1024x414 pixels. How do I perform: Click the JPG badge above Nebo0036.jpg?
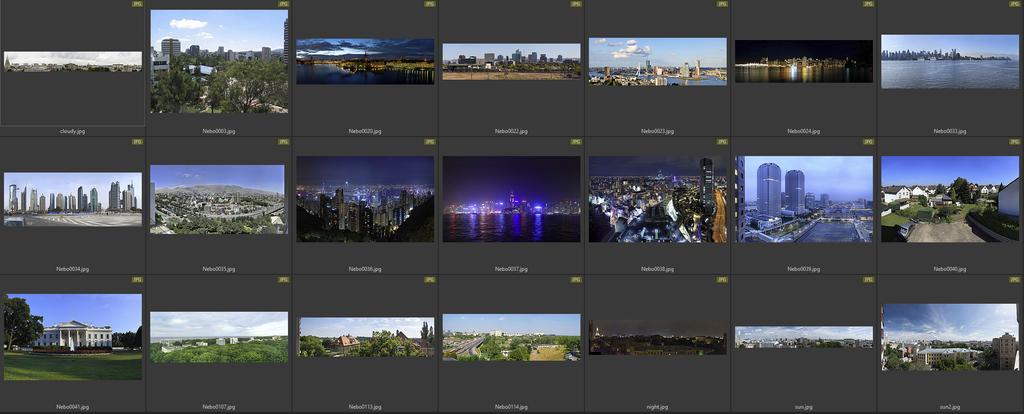point(430,142)
